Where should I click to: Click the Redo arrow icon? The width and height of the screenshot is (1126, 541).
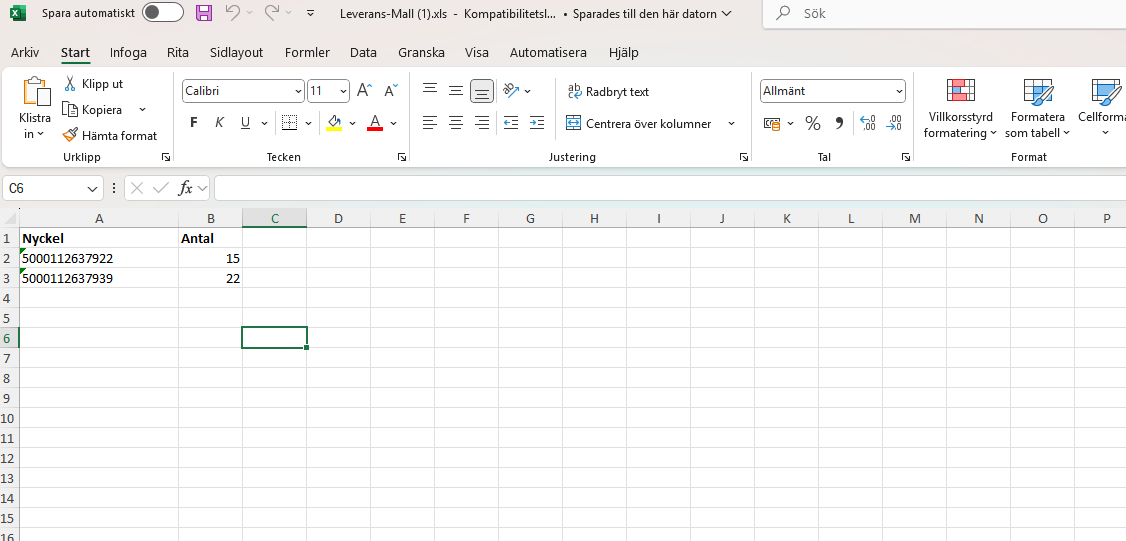tap(271, 13)
